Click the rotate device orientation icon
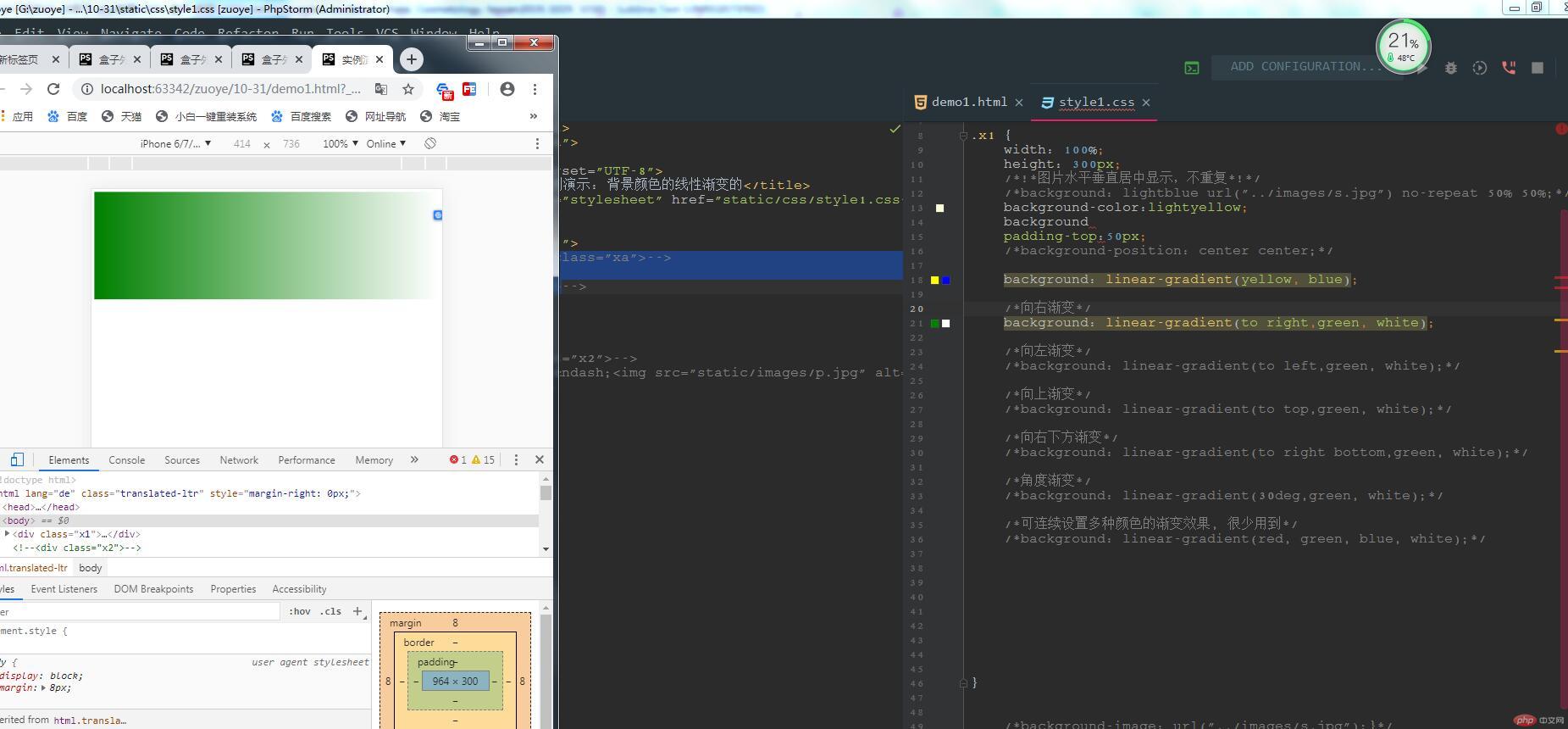Screen dimensions: 1568x729 [x=430, y=144]
